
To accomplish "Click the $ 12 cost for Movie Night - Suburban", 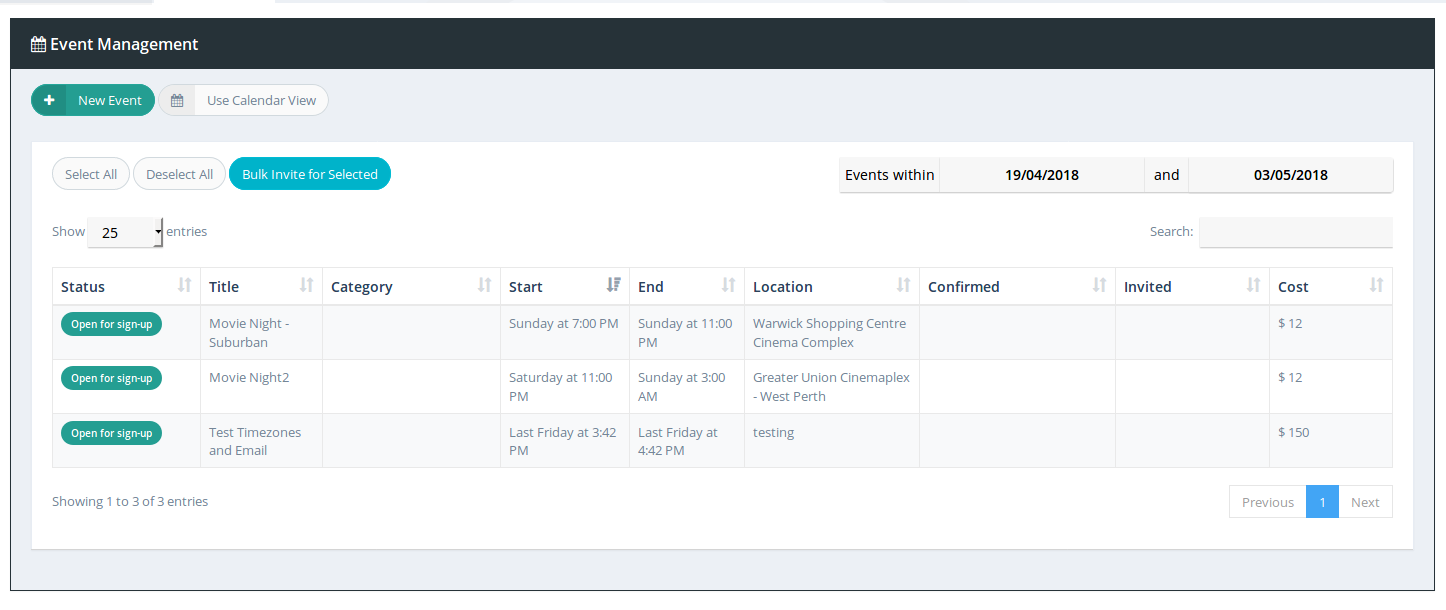I will pos(1290,324).
